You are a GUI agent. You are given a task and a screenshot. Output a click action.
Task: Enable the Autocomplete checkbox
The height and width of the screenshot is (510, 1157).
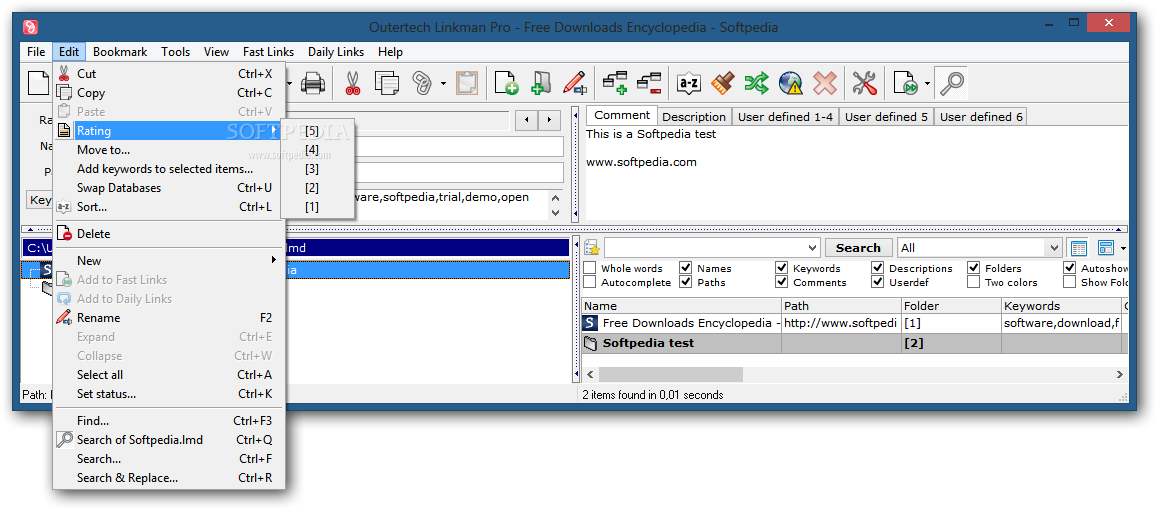pos(590,282)
